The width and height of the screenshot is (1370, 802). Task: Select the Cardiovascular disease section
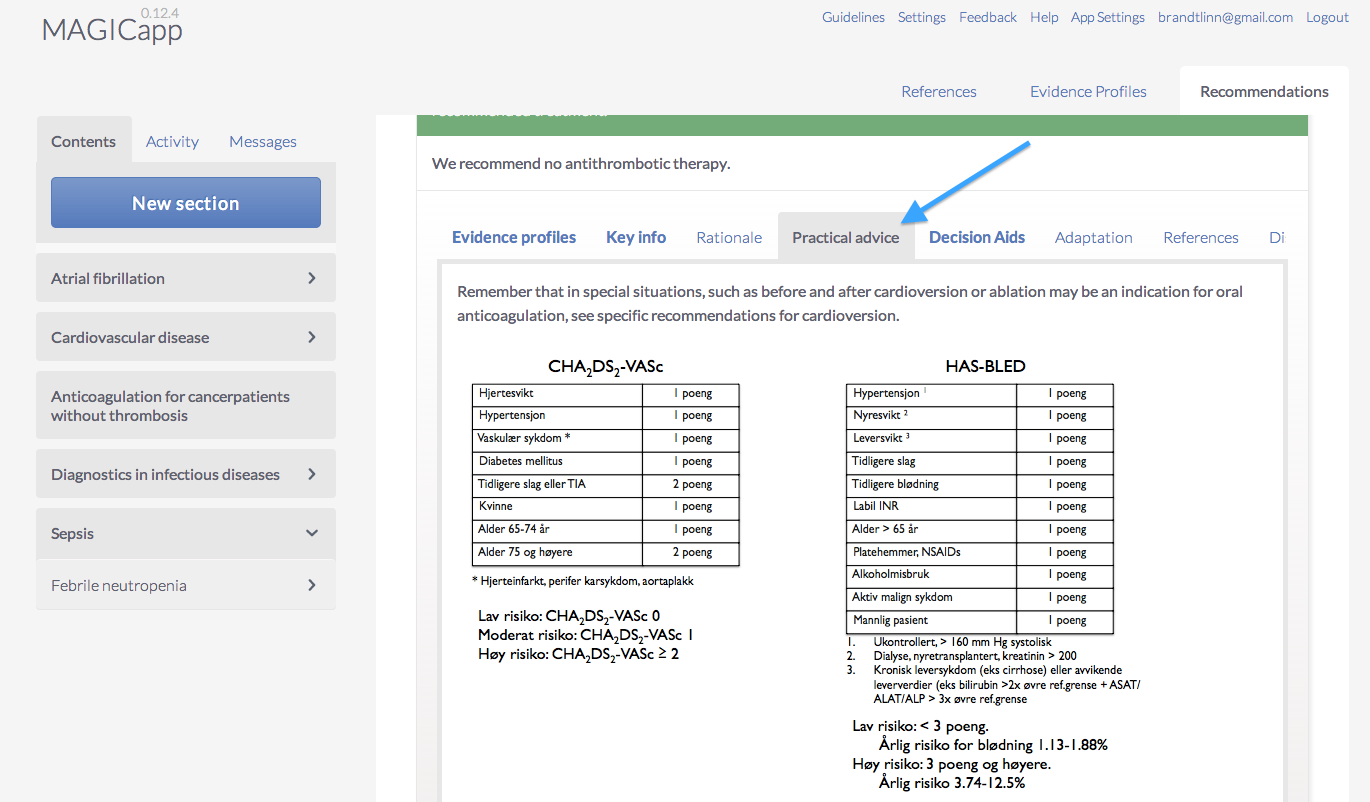[x=186, y=337]
